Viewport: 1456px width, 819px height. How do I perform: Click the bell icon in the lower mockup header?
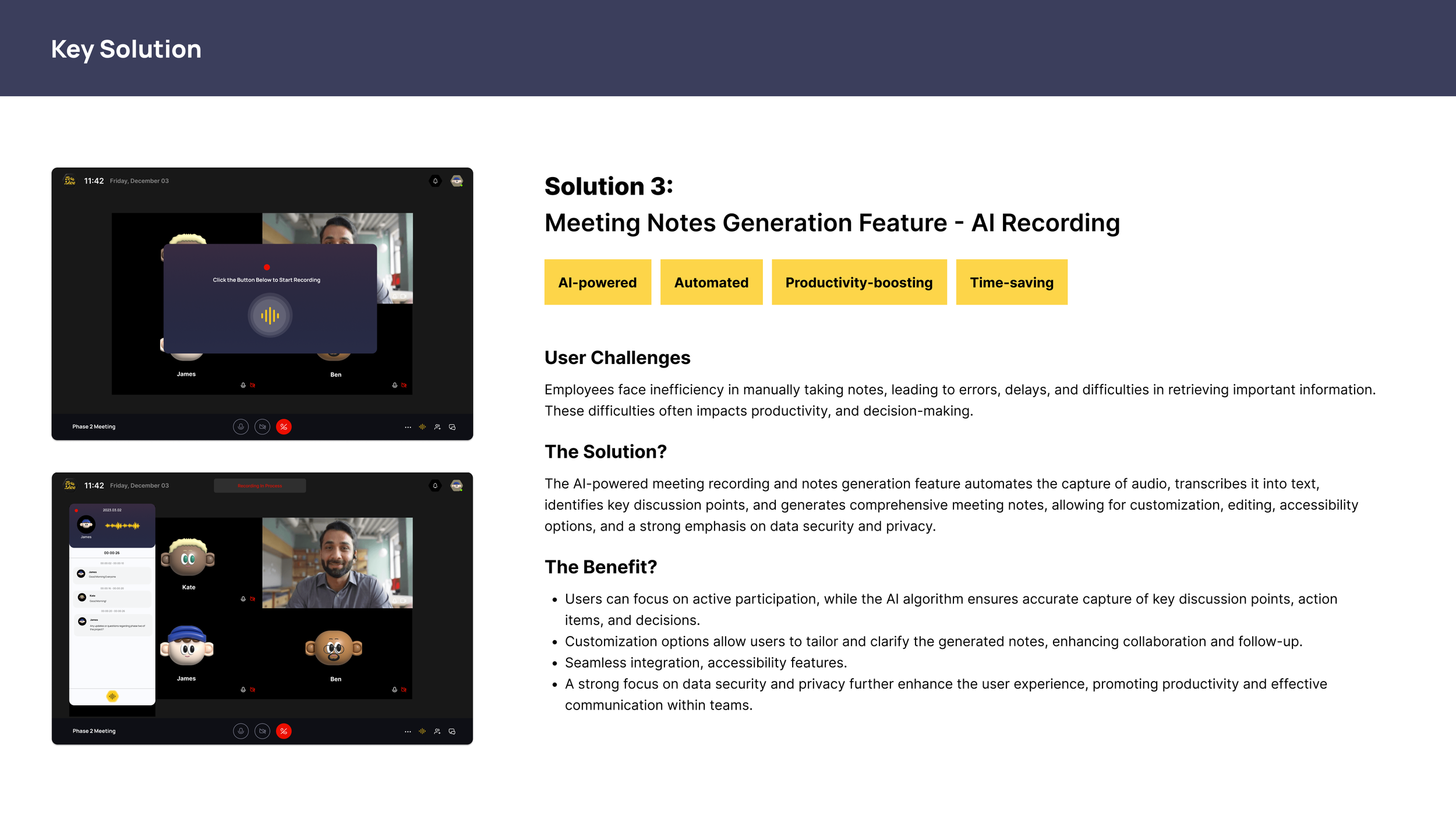pos(435,485)
